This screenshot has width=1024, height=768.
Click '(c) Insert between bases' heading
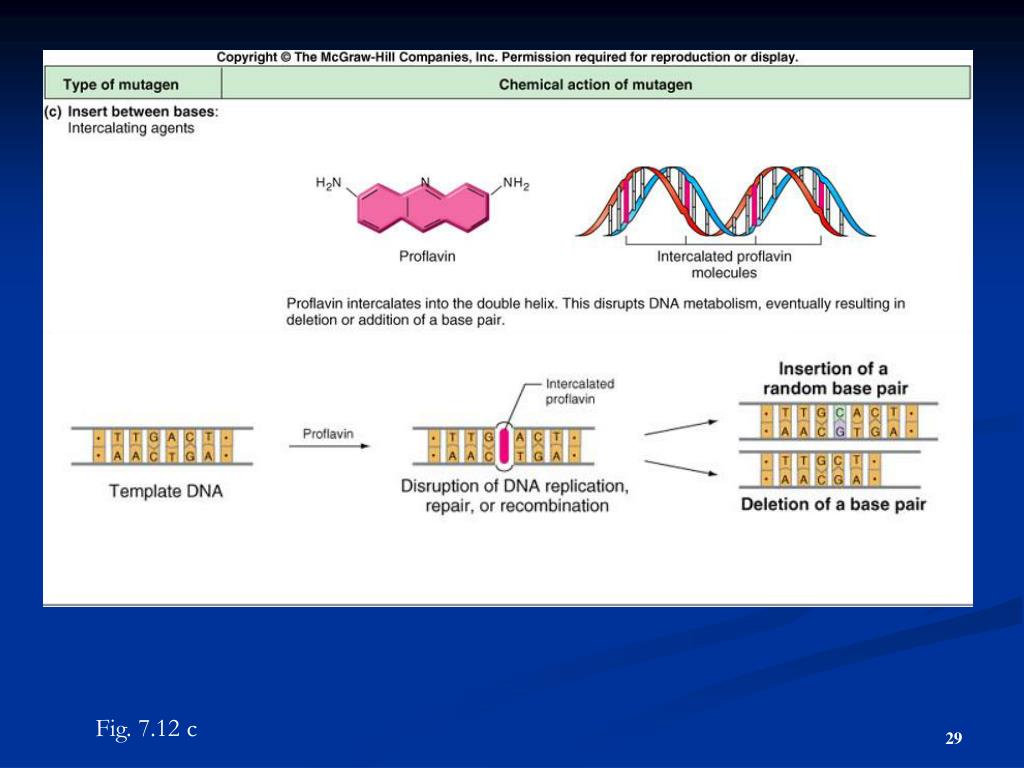pos(131,112)
